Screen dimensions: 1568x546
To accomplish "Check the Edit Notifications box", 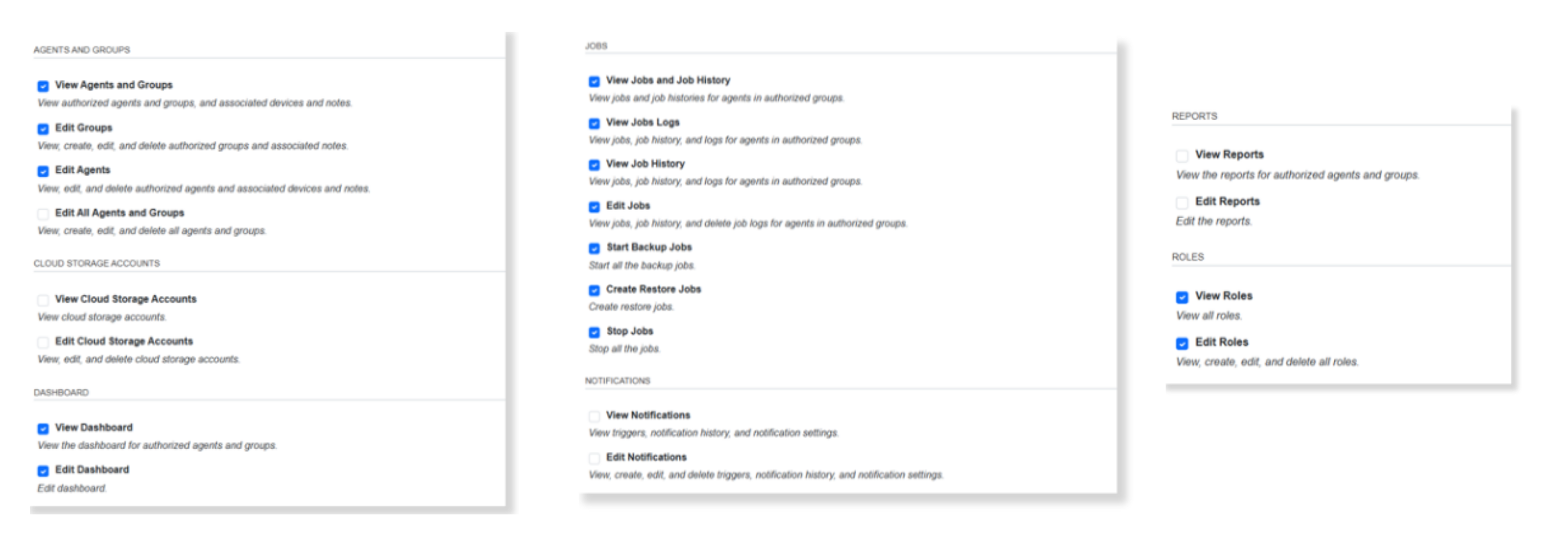I will tap(594, 457).
